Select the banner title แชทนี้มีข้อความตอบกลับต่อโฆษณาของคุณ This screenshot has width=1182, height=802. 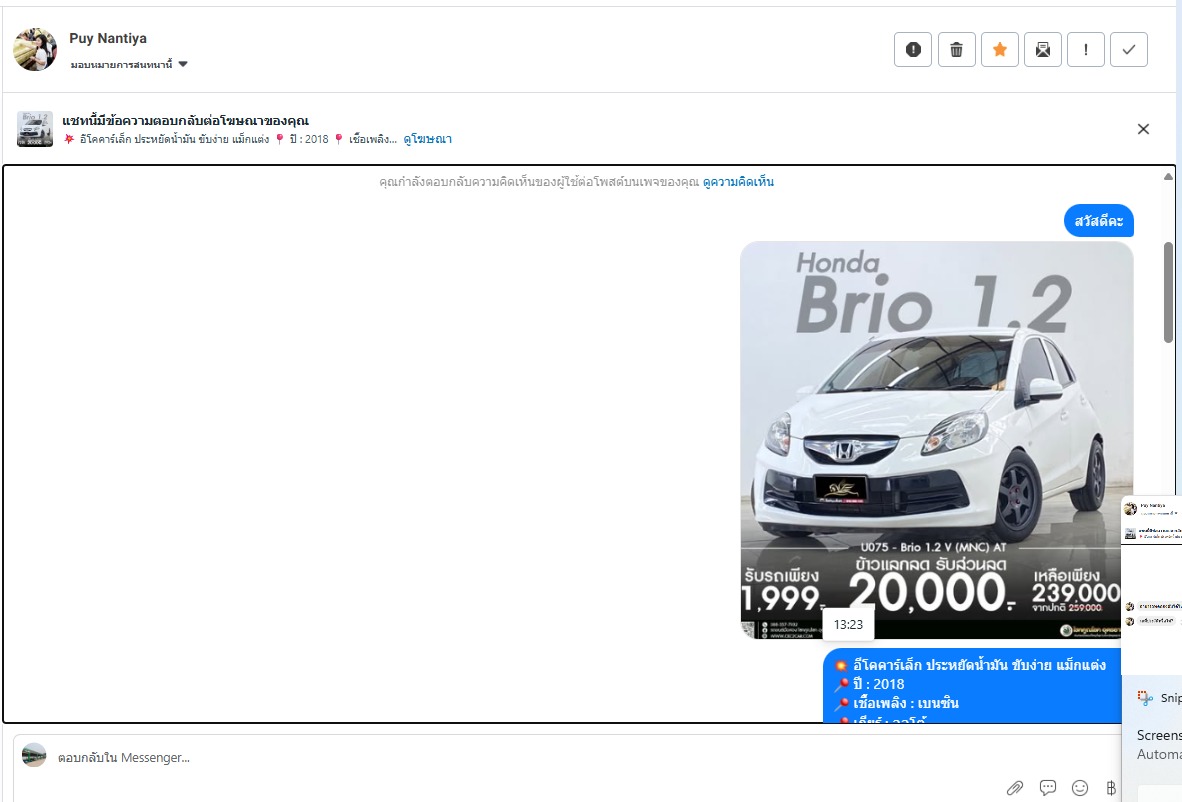(x=185, y=121)
